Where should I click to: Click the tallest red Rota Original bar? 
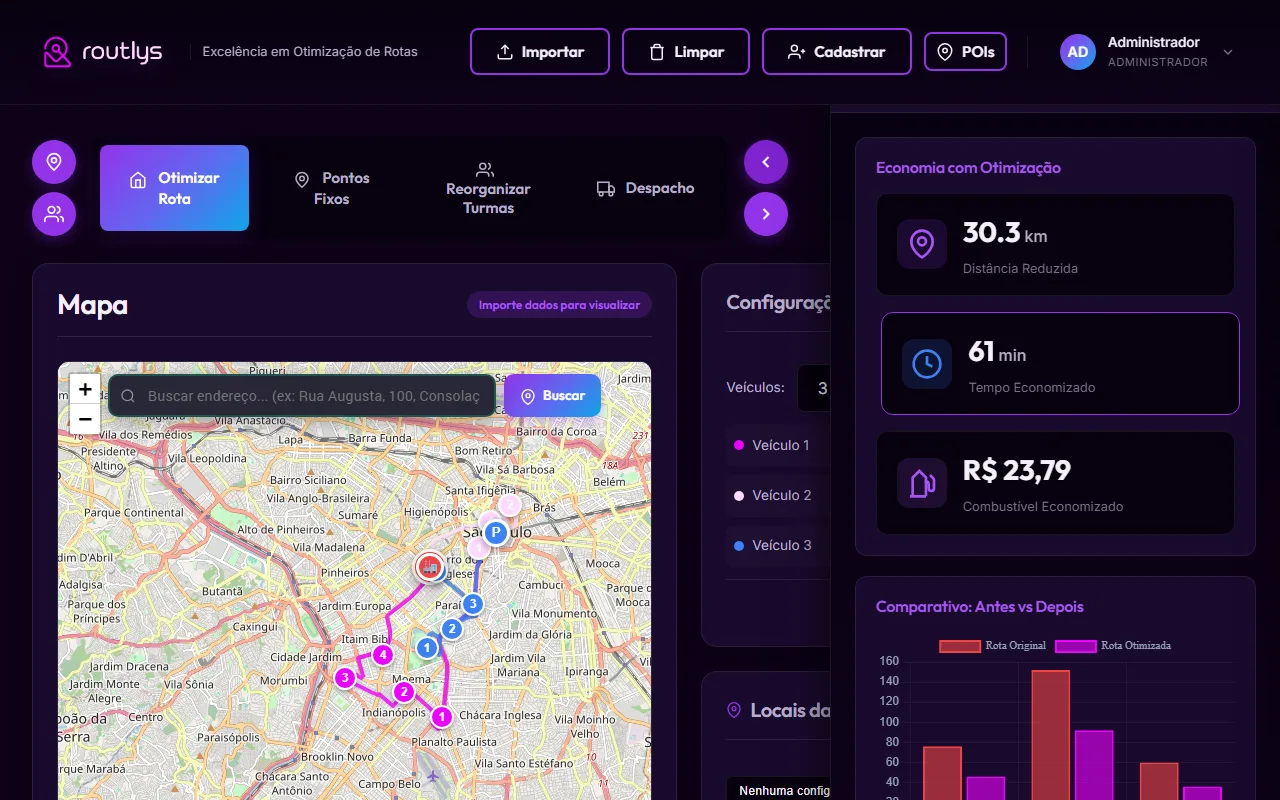(x=1051, y=735)
